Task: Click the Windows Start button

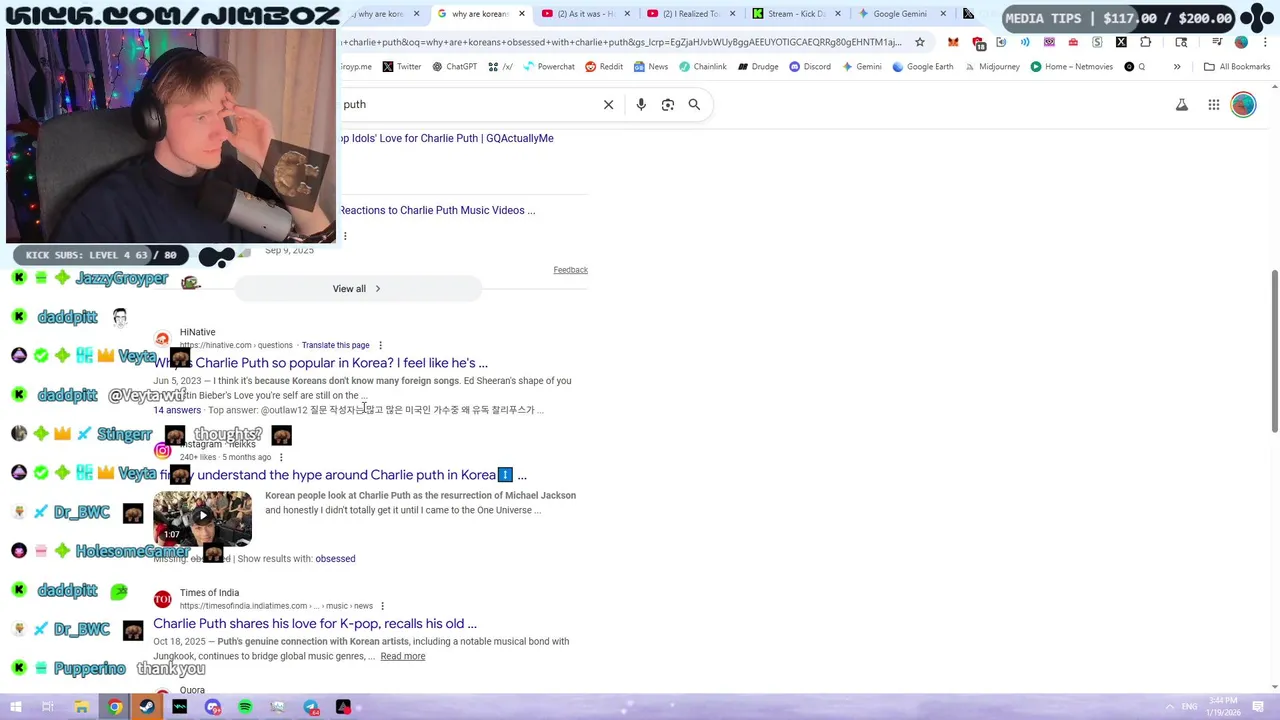Action: click(16, 707)
